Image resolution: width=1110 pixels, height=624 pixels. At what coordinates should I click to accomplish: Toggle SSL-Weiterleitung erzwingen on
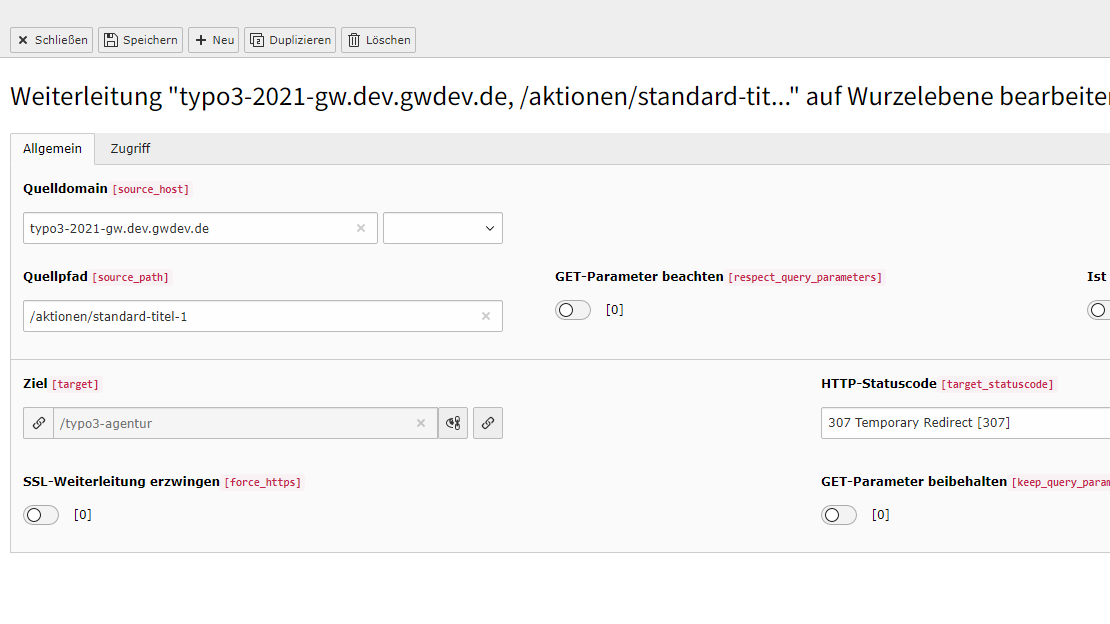(x=41, y=514)
